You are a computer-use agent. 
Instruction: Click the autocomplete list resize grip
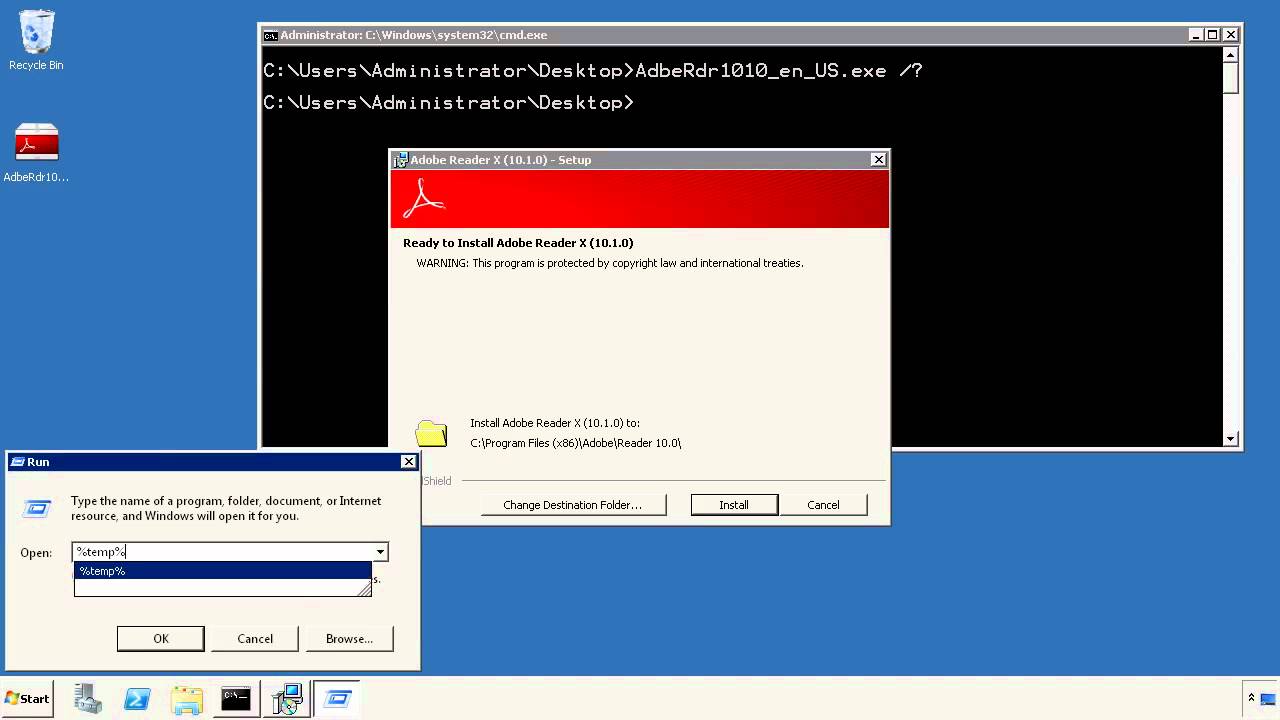coord(364,589)
